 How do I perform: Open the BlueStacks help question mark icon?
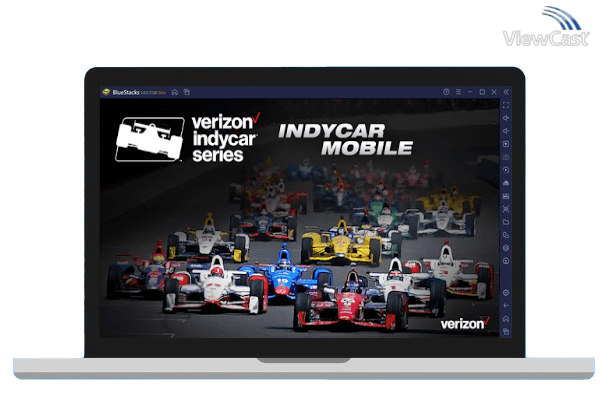(x=446, y=92)
